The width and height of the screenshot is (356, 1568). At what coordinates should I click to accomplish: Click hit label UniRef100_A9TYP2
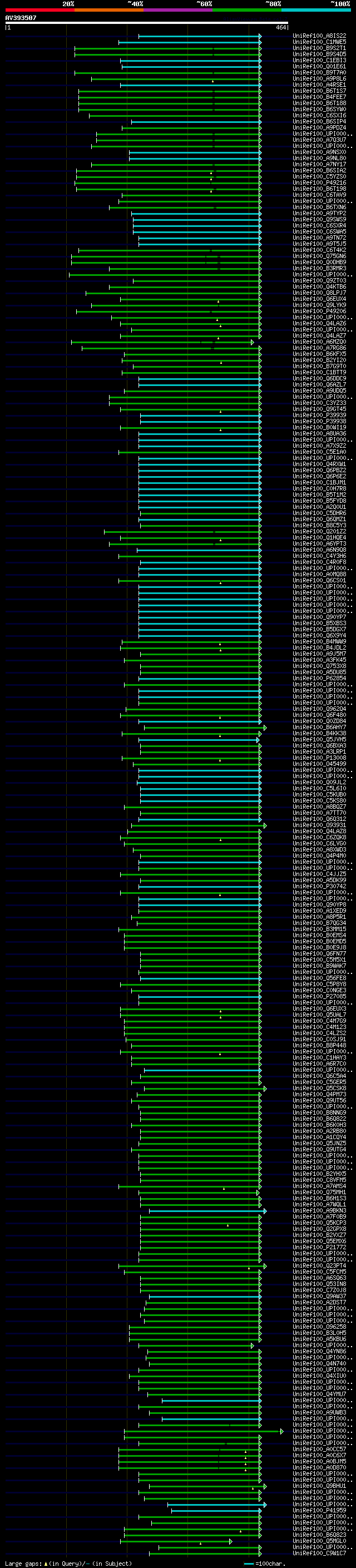pos(319,213)
